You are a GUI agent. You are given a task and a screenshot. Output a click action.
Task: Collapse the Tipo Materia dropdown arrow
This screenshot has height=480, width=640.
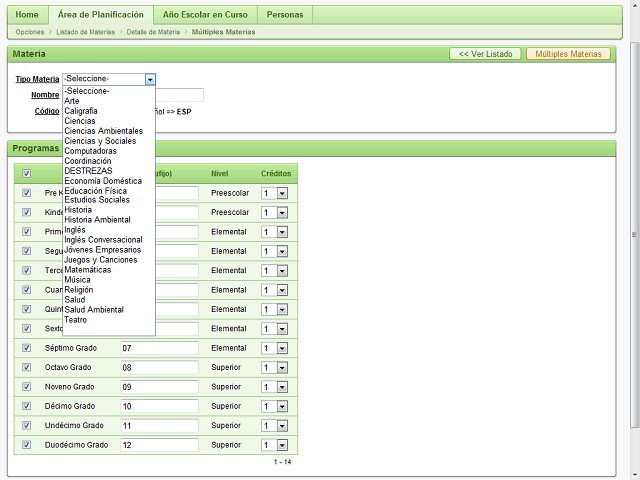150,78
